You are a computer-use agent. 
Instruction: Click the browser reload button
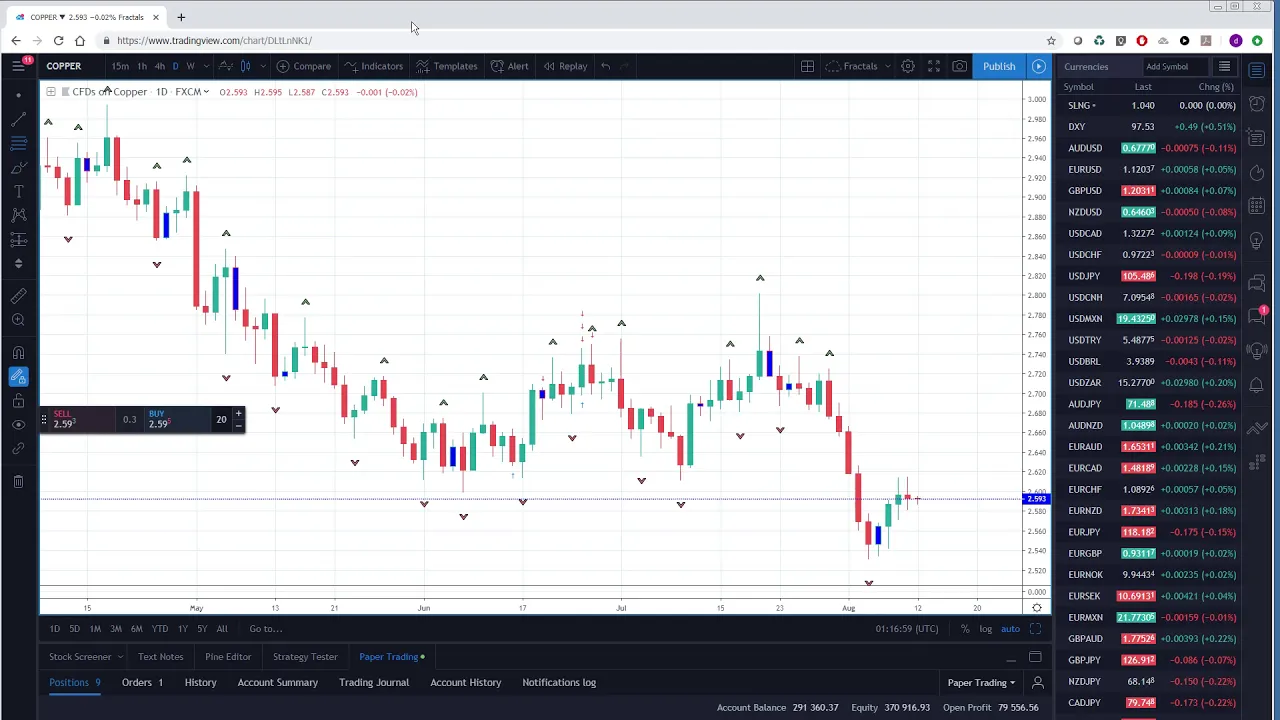[58, 41]
